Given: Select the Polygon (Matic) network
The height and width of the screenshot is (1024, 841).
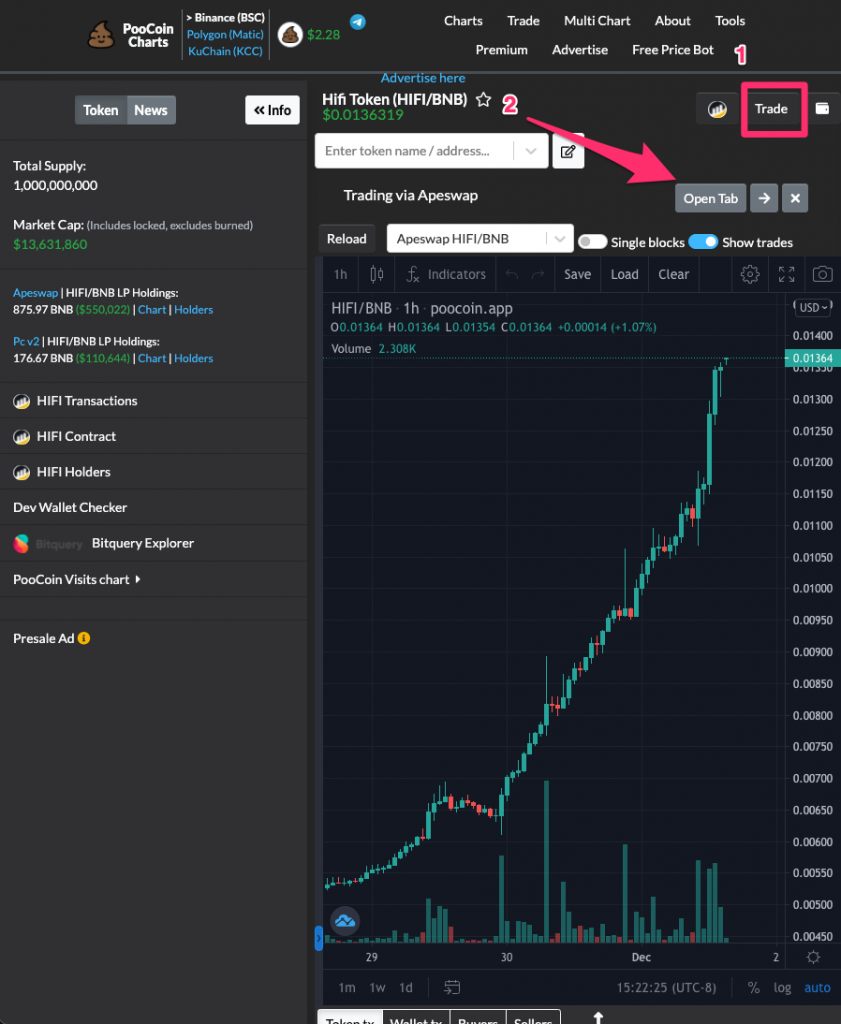Looking at the screenshot, I should pyautogui.click(x=225, y=35).
